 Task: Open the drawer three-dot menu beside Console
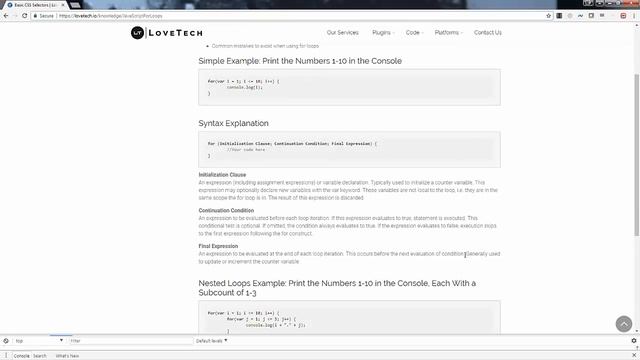pos(6,356)
